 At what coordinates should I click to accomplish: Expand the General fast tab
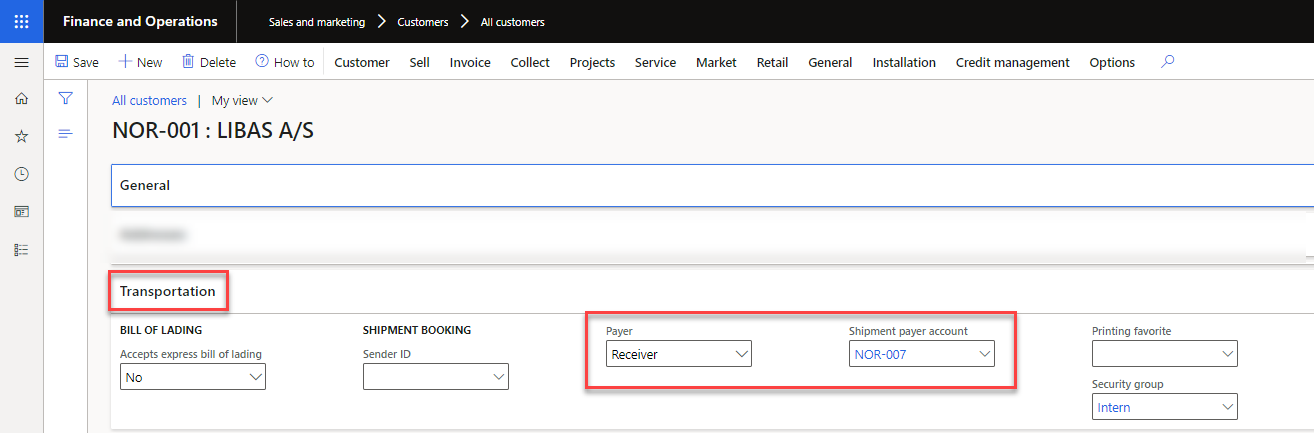tap(712, 185)
